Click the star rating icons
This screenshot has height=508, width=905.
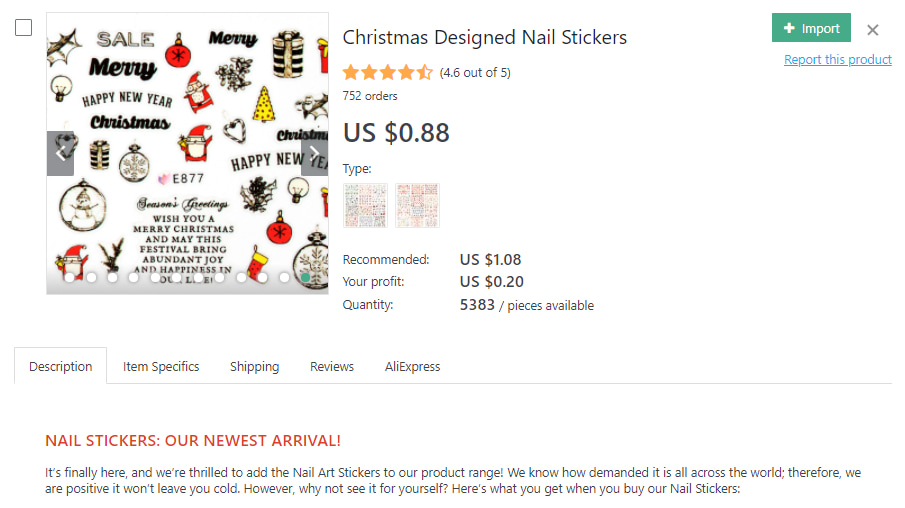coord(387,72)
